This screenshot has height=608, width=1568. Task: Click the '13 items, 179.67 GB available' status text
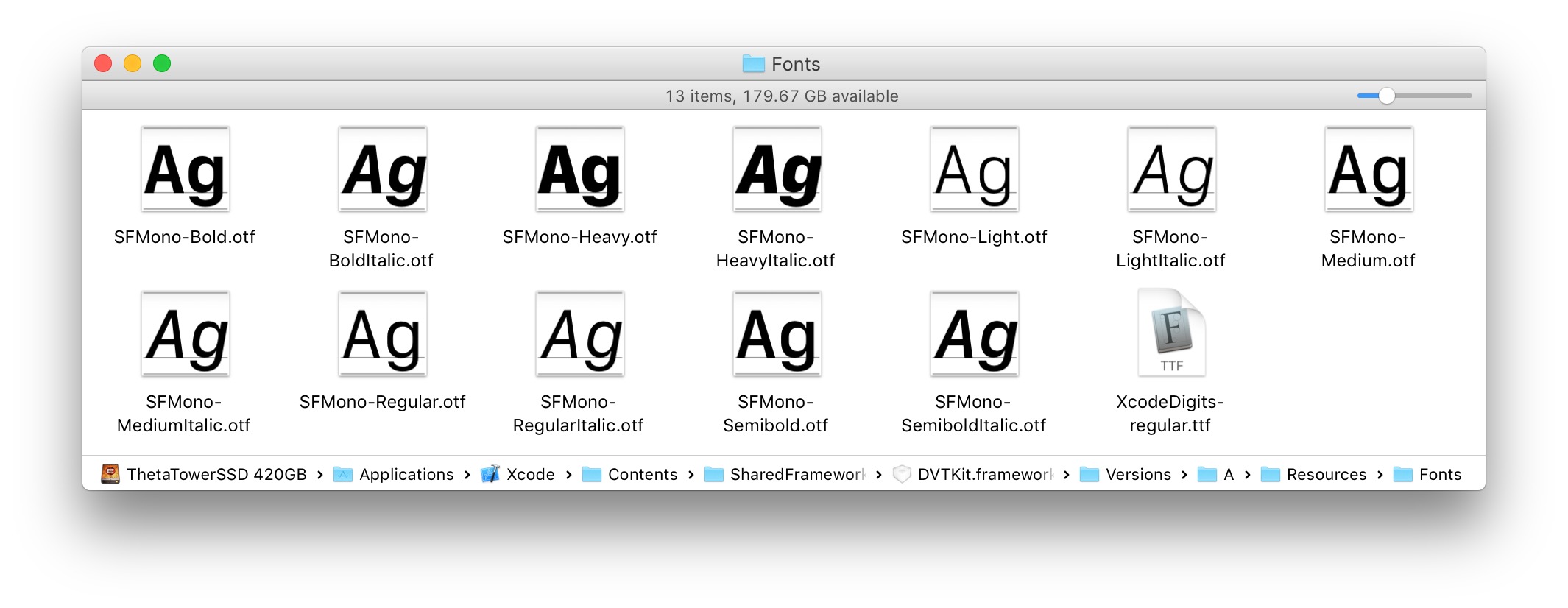[782, 96]
